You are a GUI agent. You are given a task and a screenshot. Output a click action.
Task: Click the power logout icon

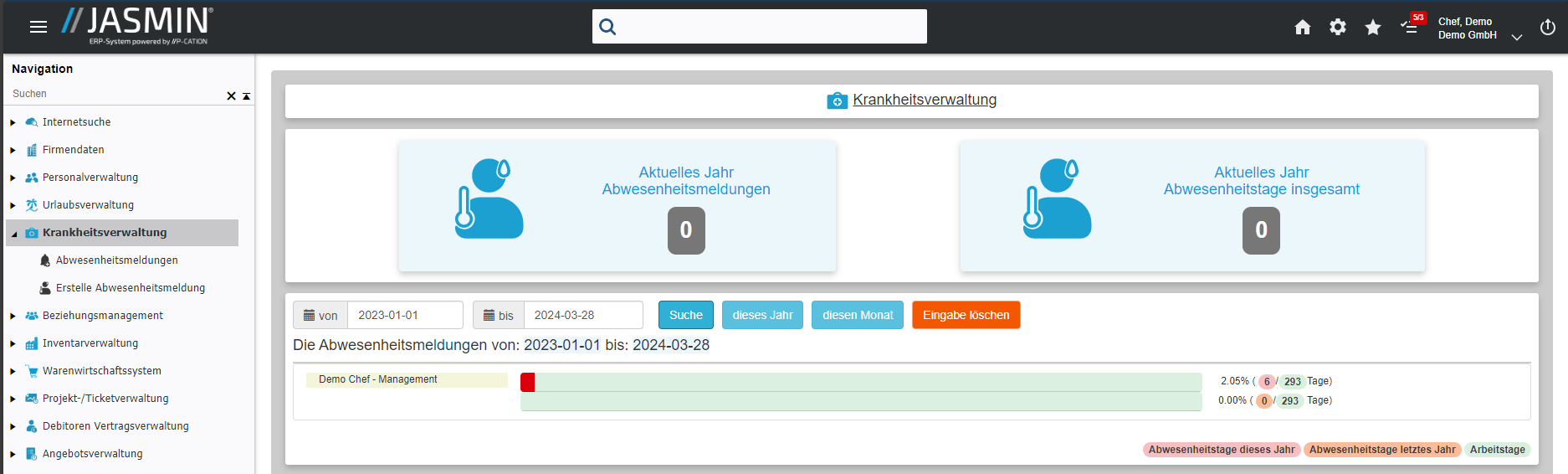[x=1547, y=28]
